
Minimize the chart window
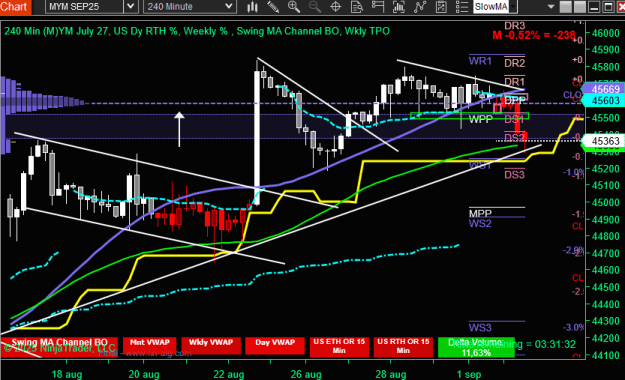pyautogui.click(x=594, y=7)
